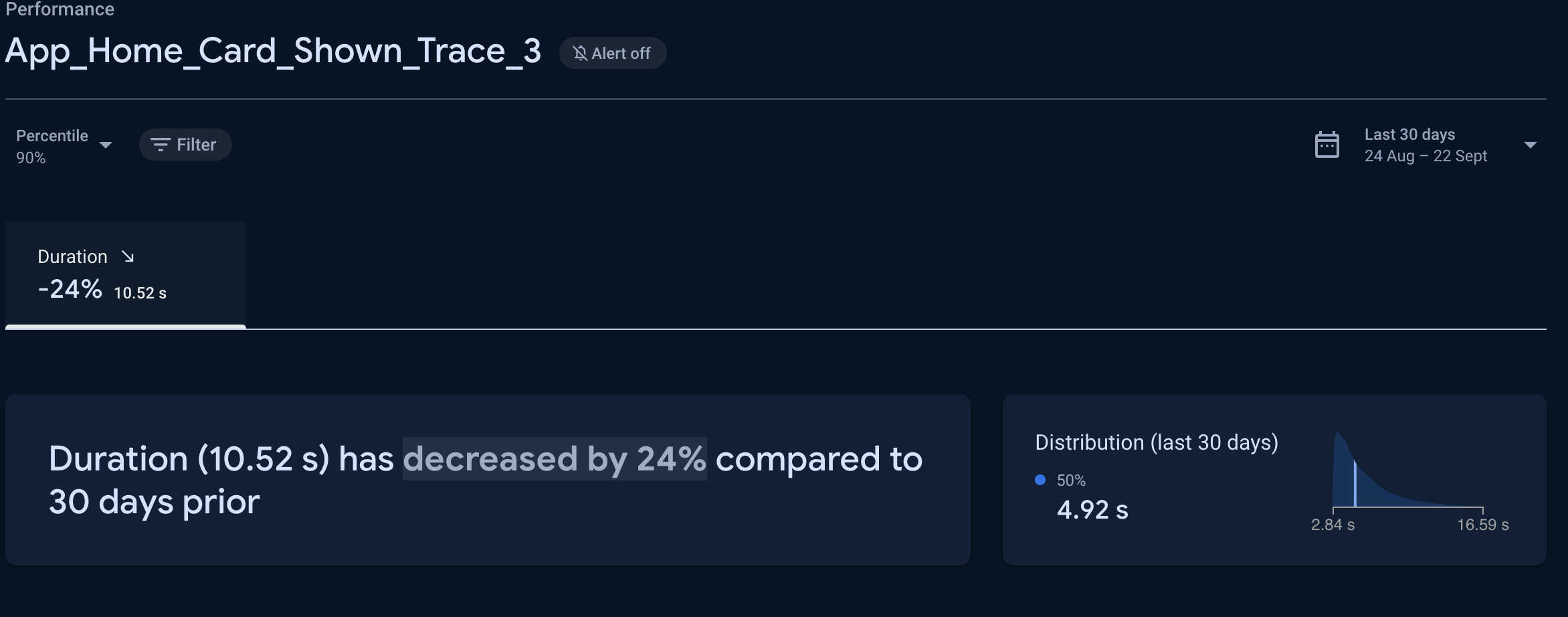Click the downward trend arrow next to Duration

tap(128, 256)
